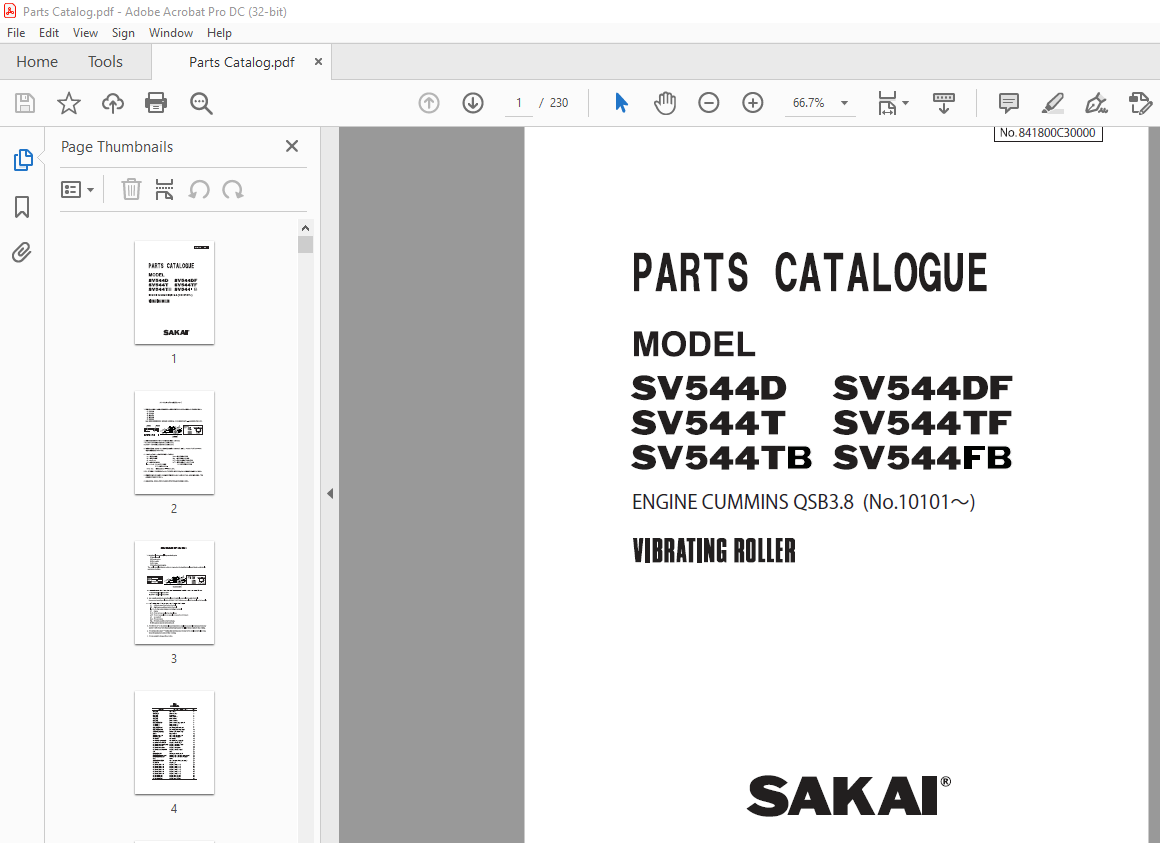The image size is (1160, 843).
Task: Open Page Thumbnails in the sidebar
Action: 23,160
